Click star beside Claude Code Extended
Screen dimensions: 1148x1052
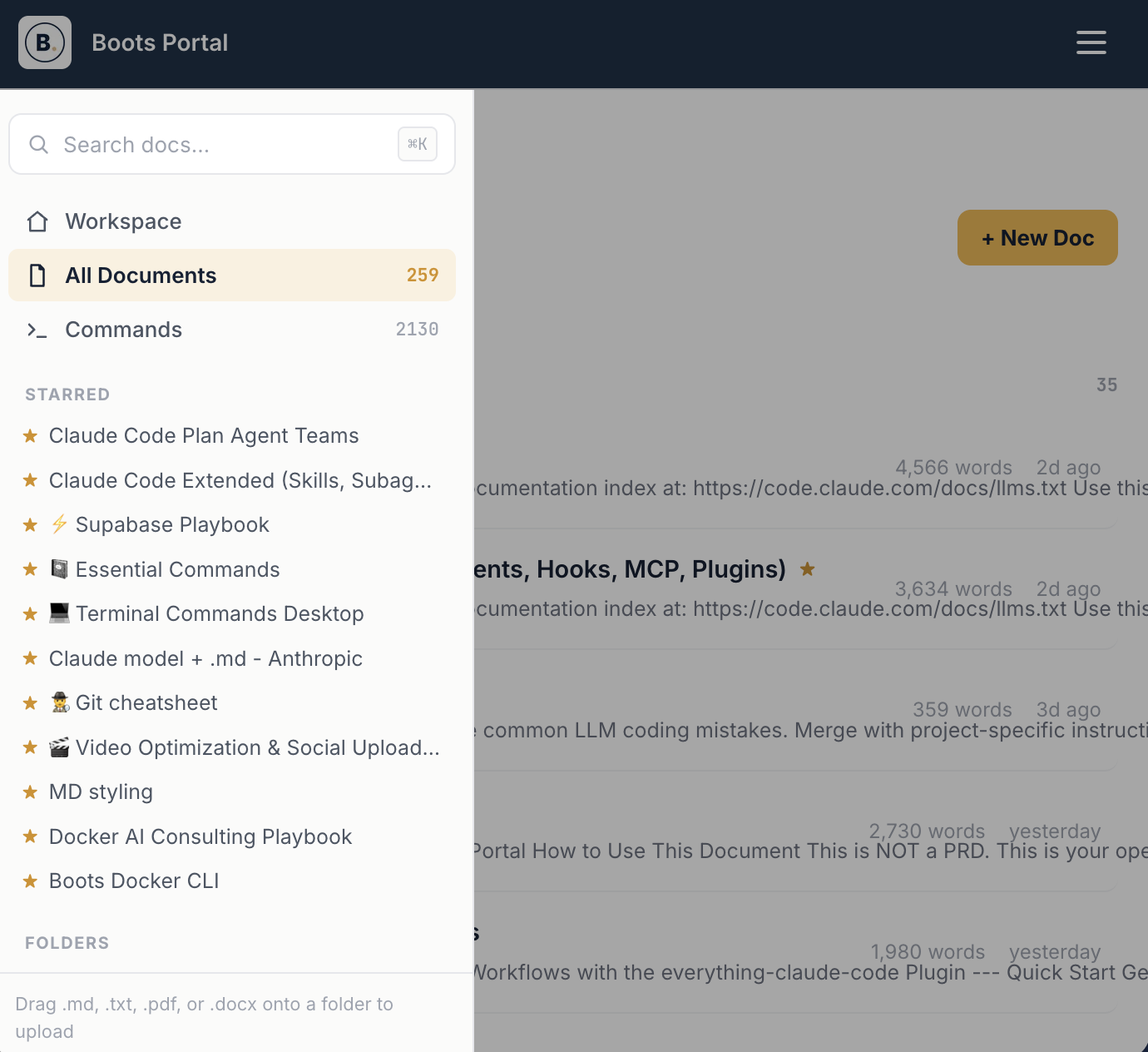[30, 480]
